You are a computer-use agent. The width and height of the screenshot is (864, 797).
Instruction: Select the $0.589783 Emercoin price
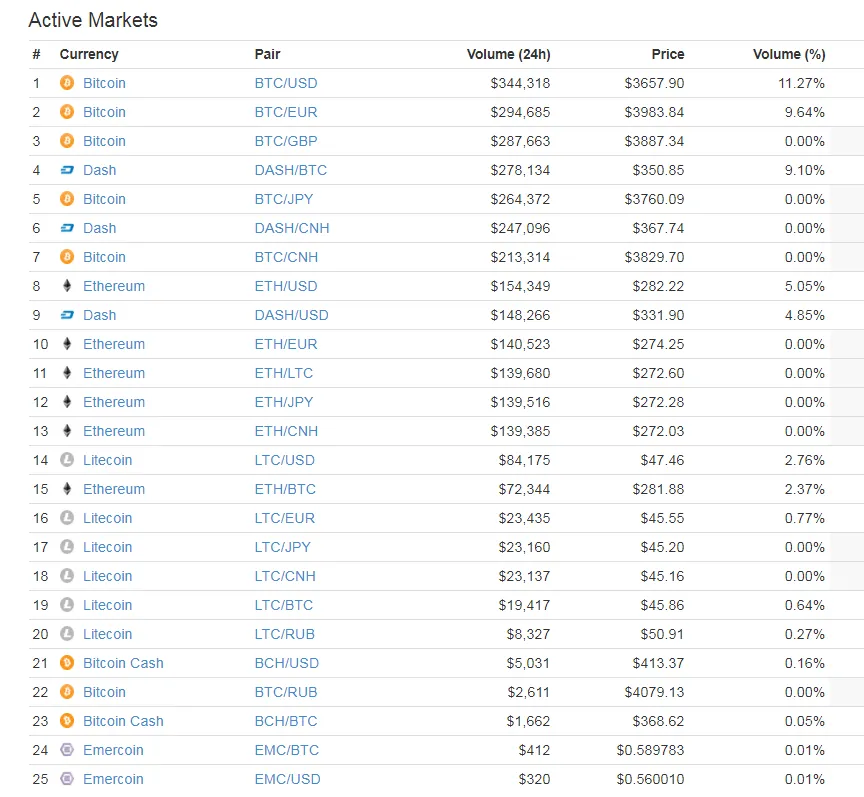coord(650,750)
